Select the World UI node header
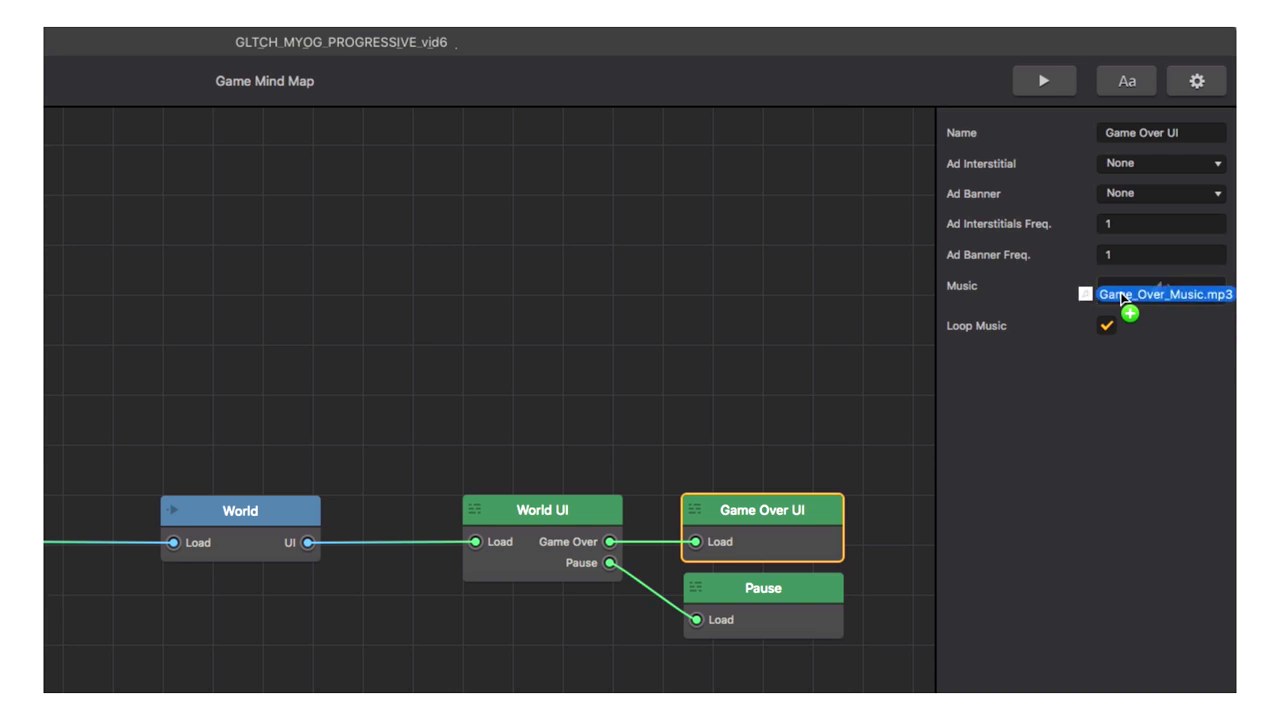 pyautogui.click(x=542, y=510)
